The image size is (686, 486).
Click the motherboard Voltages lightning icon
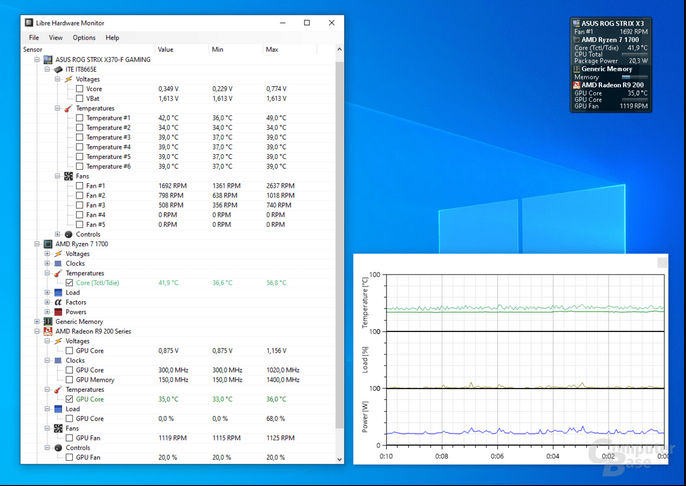[x=69, y=79]
